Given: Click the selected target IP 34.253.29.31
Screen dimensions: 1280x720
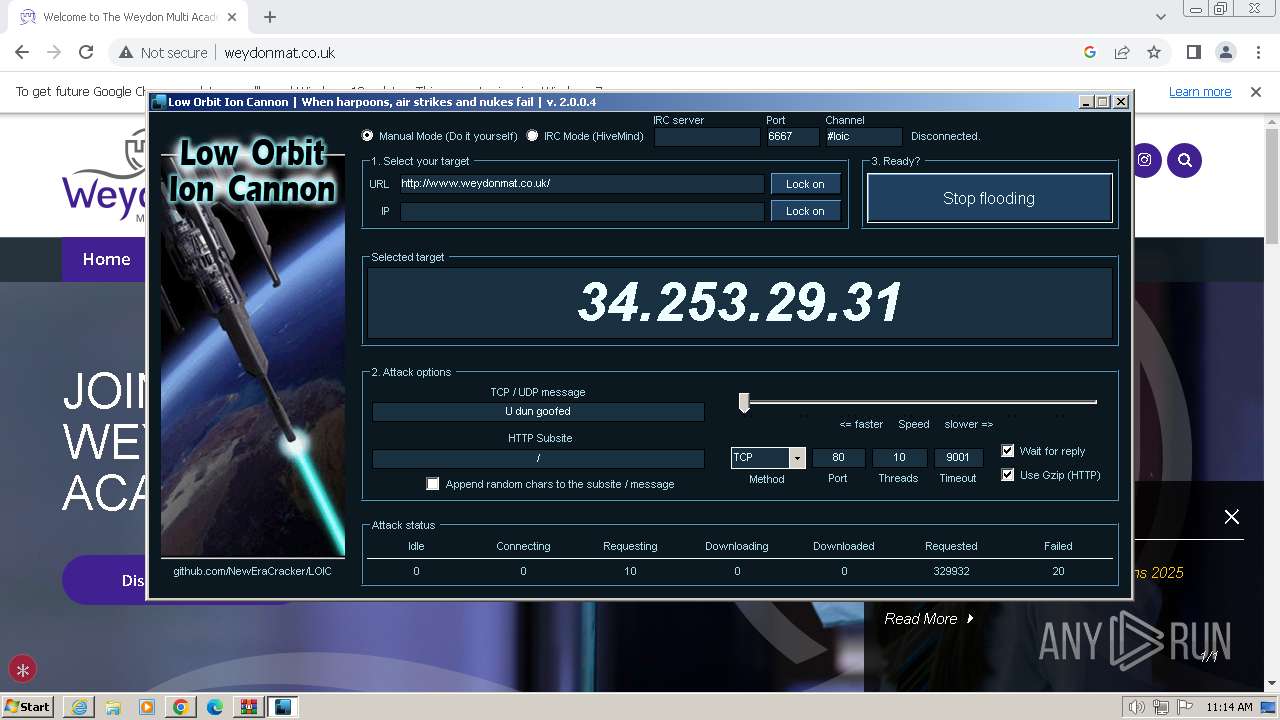Looking at the screenshot, I should click(740, 302).
